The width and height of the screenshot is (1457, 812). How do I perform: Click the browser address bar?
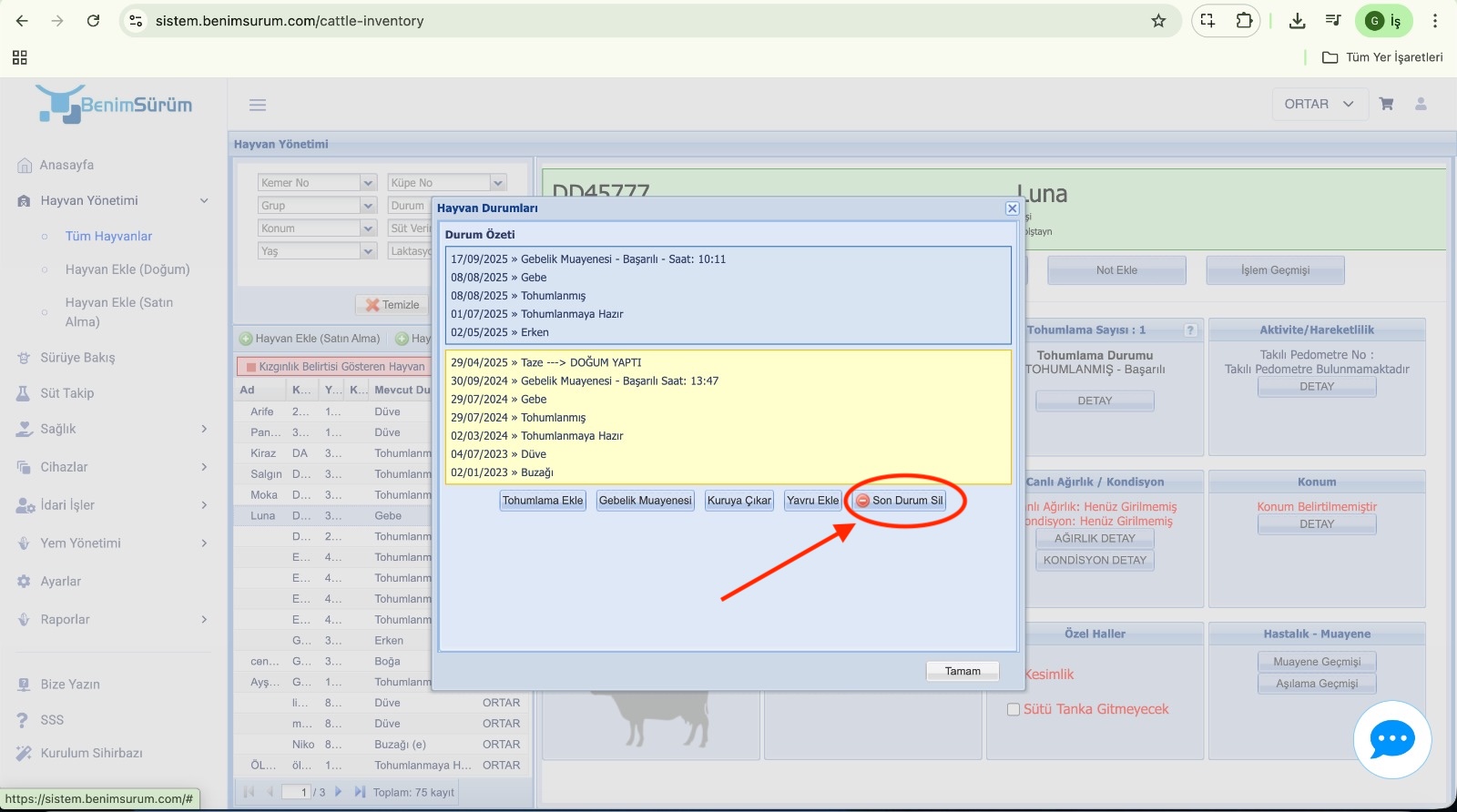click(x=637, y=21)
